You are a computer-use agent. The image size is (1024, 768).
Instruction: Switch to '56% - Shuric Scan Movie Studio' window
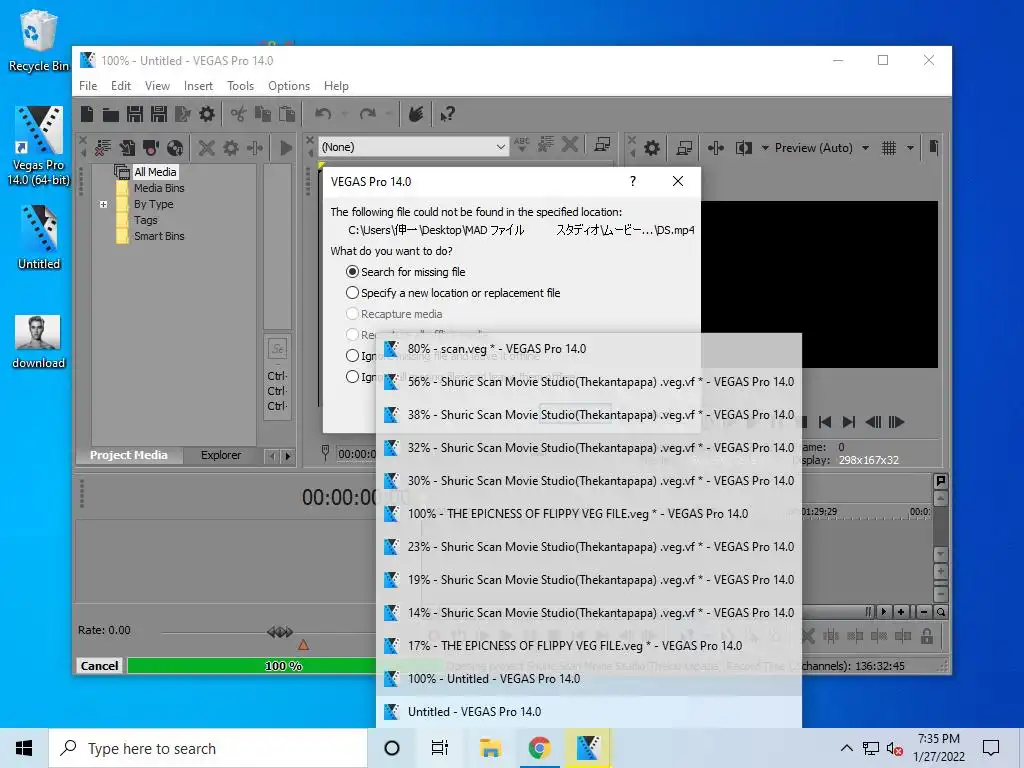(x=589, y=382)
